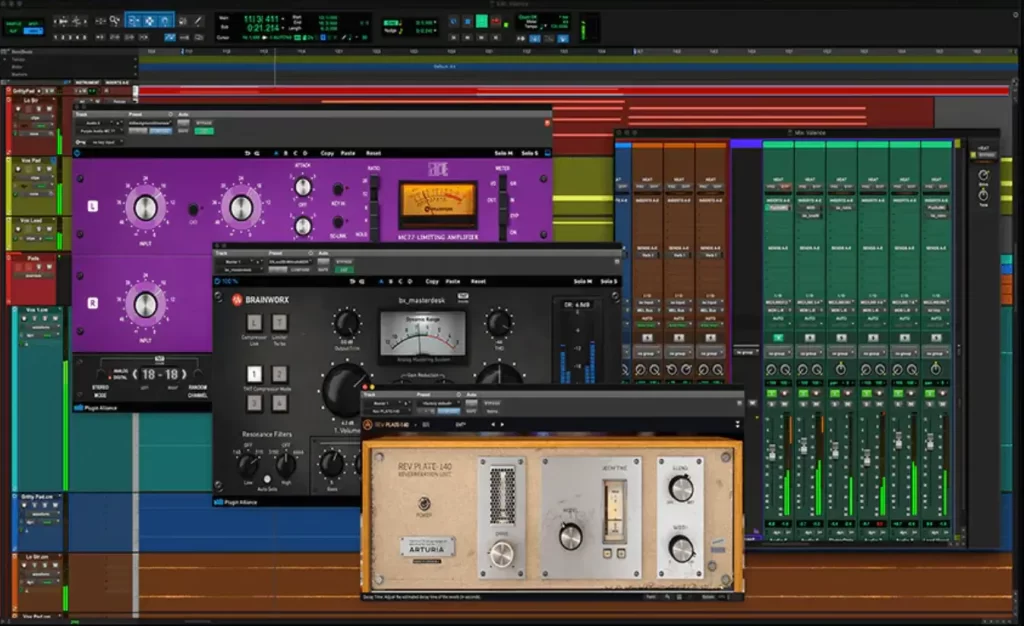1024x626 pixels.
Task: Click the Resonance Filters Low knob in bx_masterdesk
Action: (x=248, y=465)
